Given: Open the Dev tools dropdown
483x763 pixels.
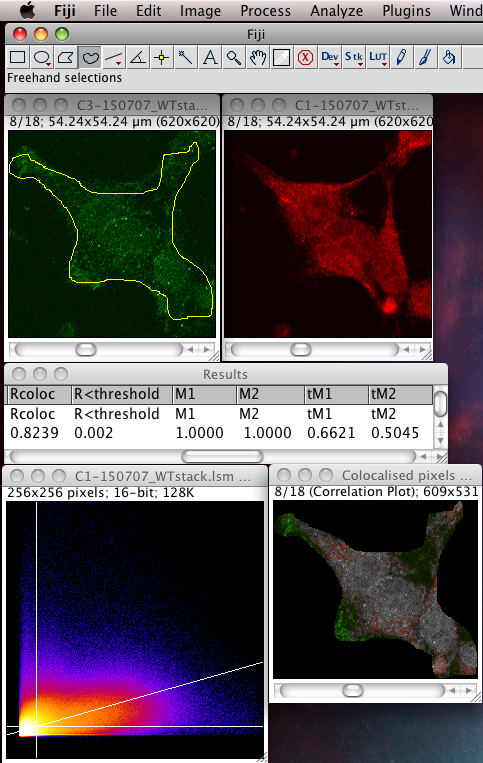Looking at the screenshot, I should tap(329, 58).
